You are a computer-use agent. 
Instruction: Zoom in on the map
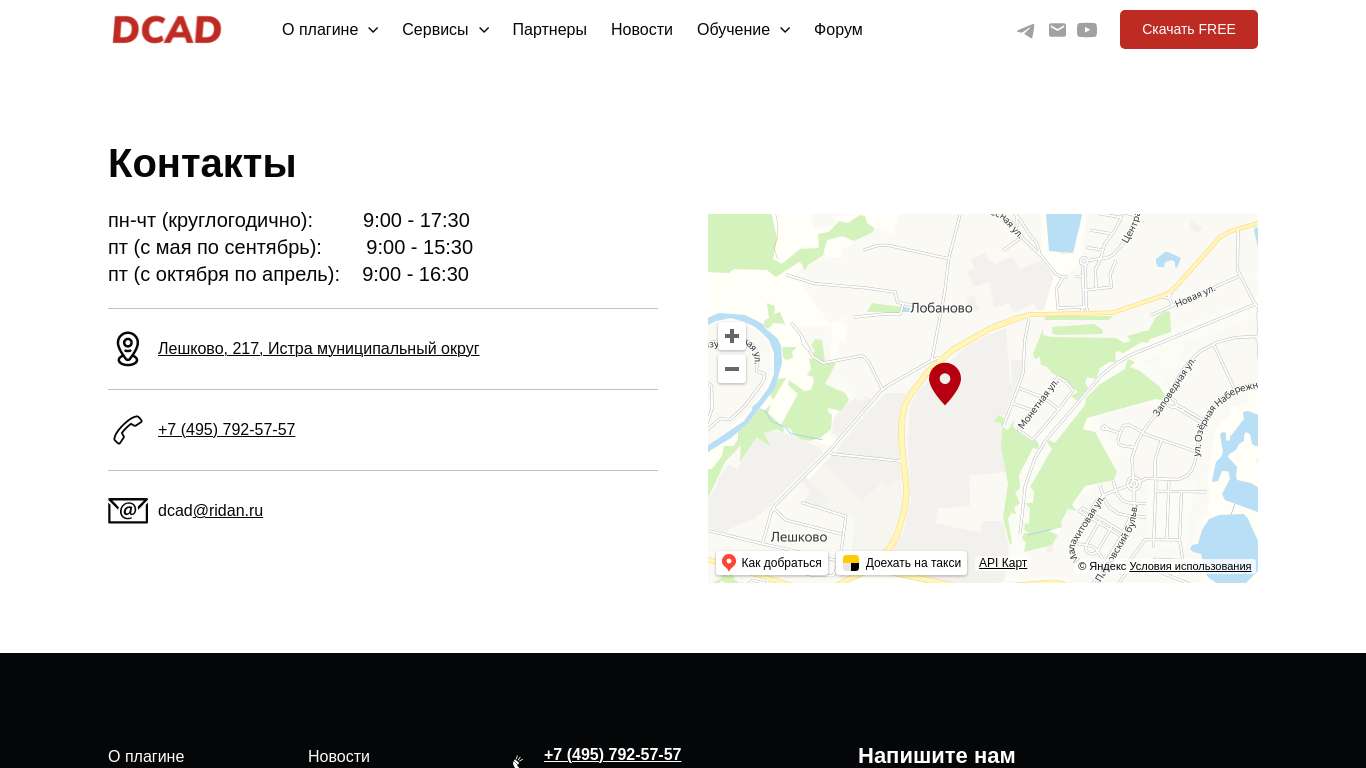tap(732, 336)
